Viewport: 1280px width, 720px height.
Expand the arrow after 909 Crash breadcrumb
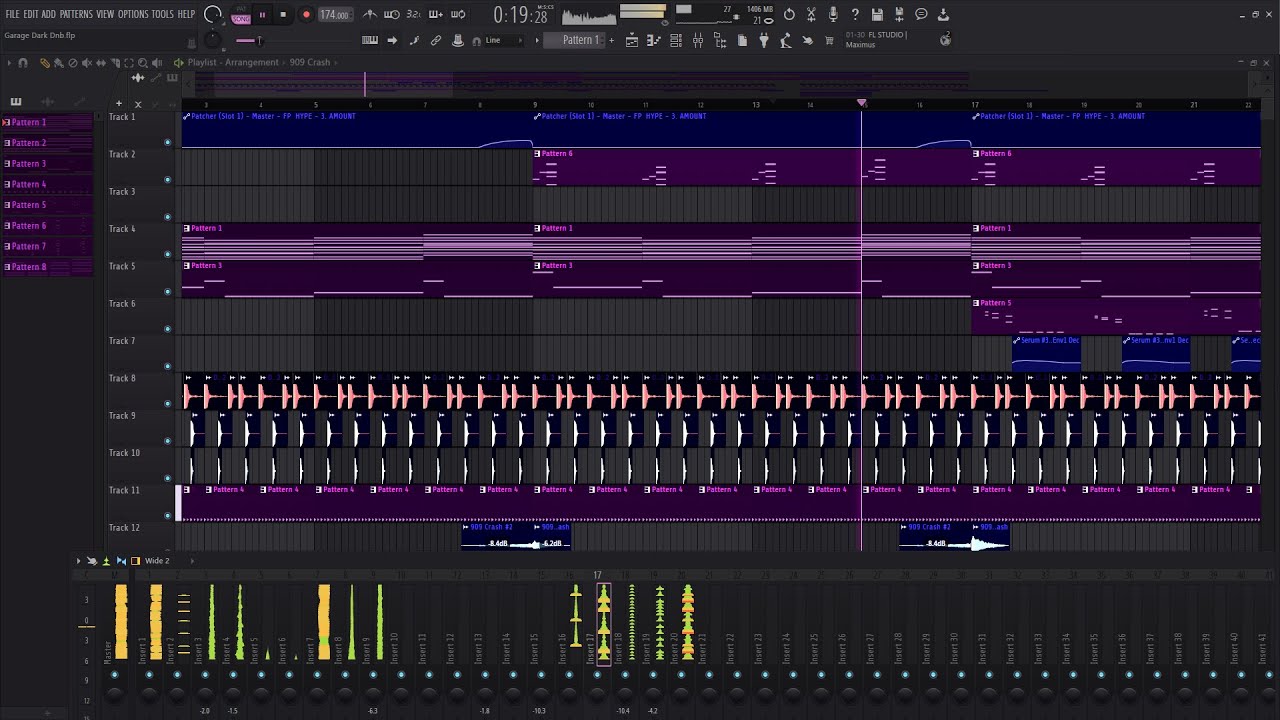337,62
